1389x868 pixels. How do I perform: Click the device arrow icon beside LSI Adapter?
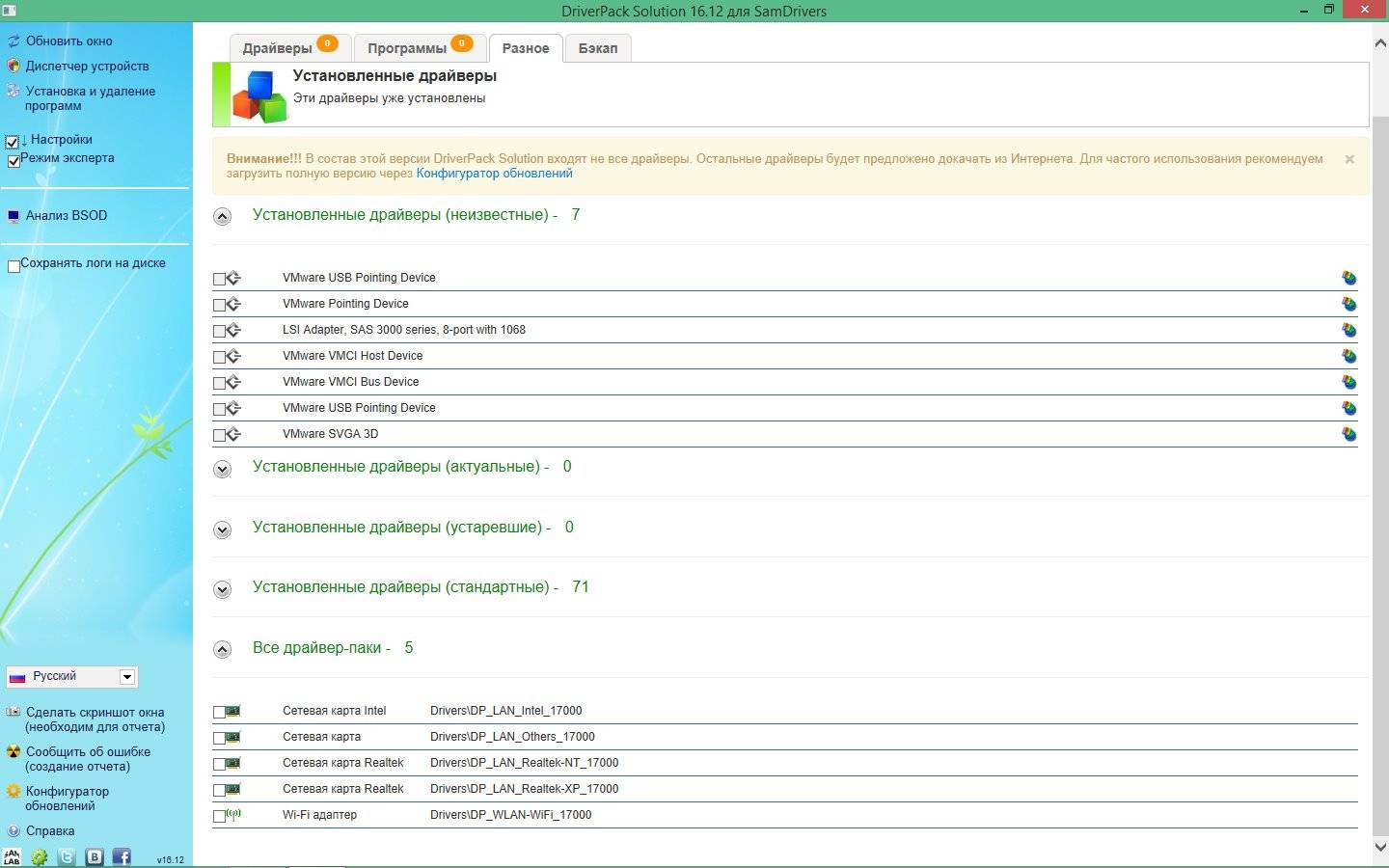click(233, 330)
